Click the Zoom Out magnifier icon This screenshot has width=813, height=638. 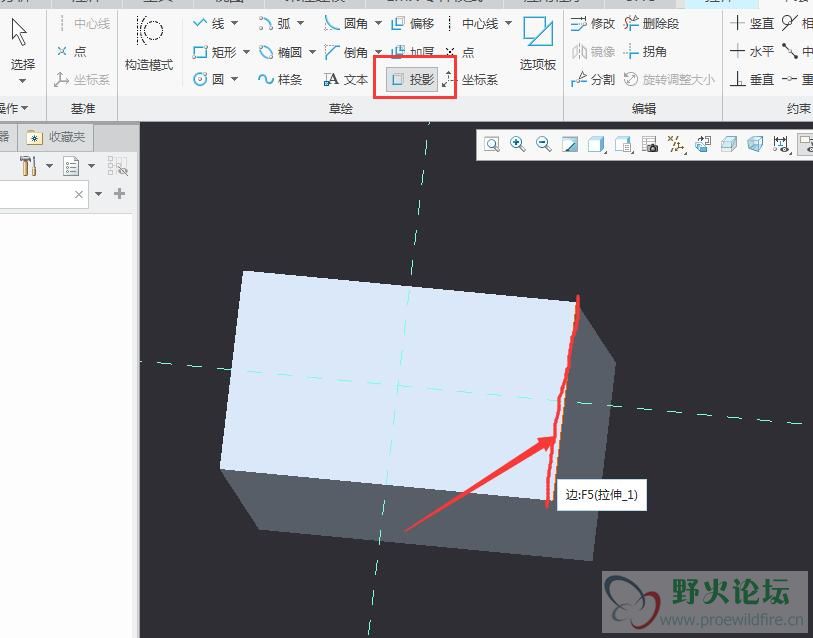(x=543, y=144)
